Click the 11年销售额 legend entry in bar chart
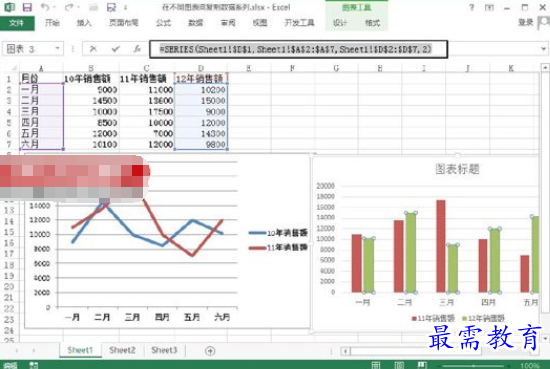550x369 pixels. click(x=433, y=318)
